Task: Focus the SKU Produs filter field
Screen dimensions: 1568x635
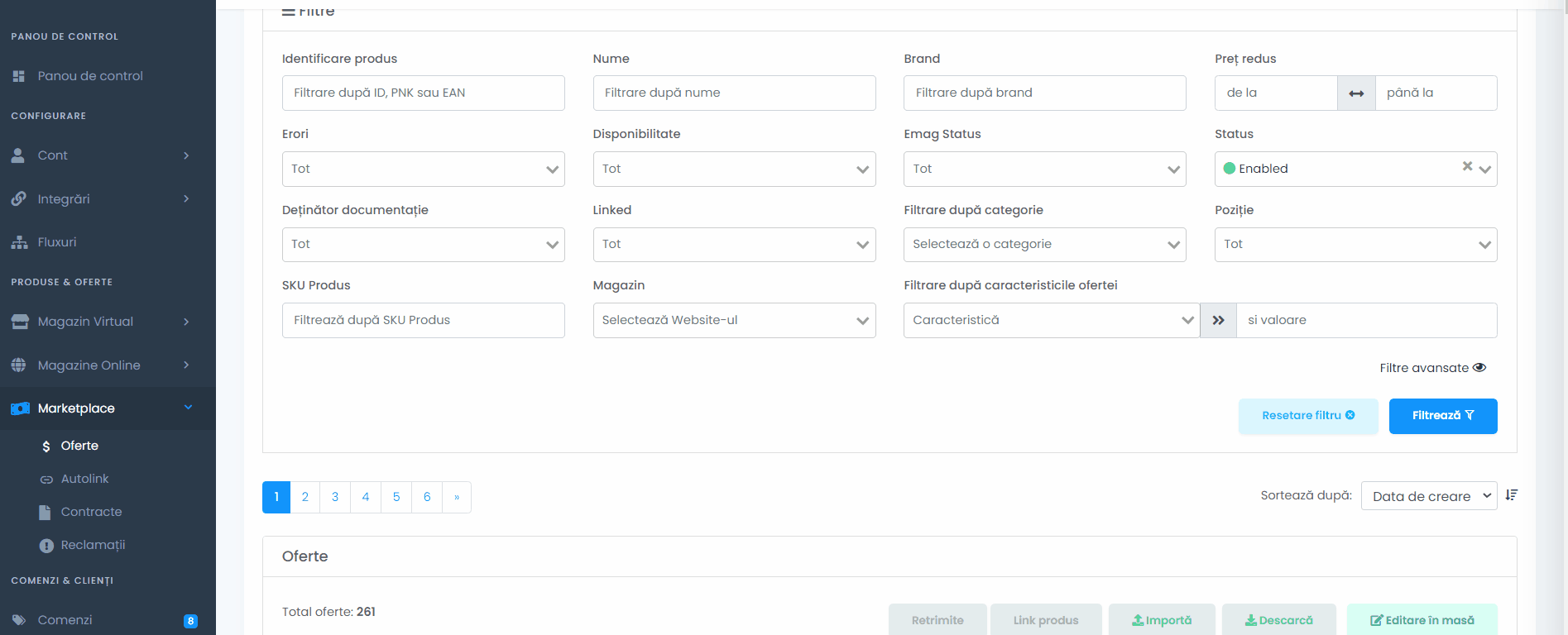Action: (x=424, y=321)
